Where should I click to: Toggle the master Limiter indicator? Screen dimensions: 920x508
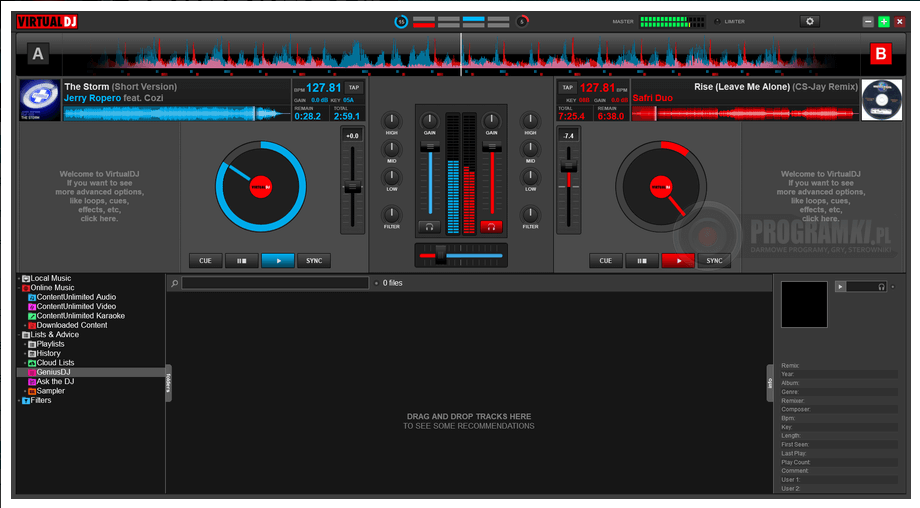coord(718,22)
